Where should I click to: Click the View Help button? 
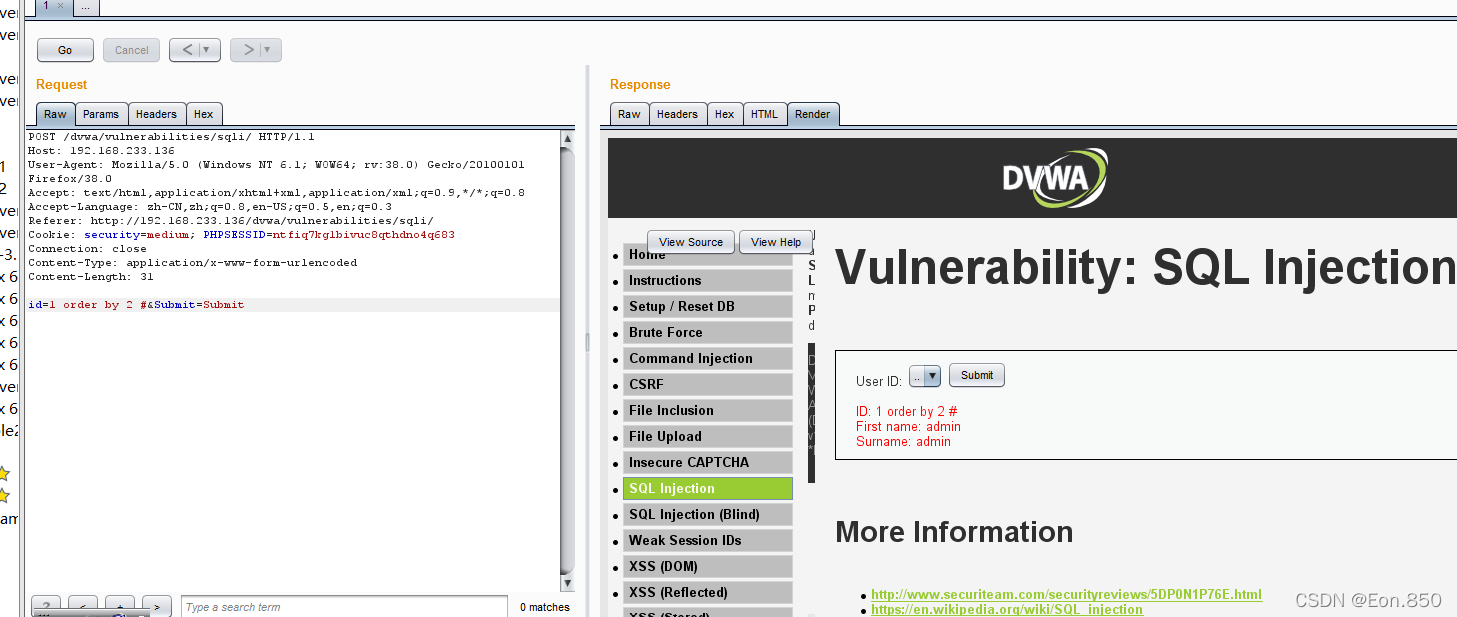point(775,242)
